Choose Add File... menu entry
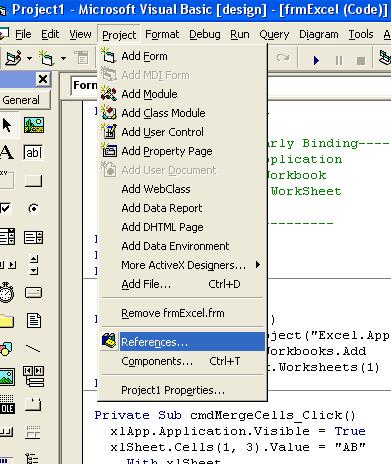 [182, 284]
